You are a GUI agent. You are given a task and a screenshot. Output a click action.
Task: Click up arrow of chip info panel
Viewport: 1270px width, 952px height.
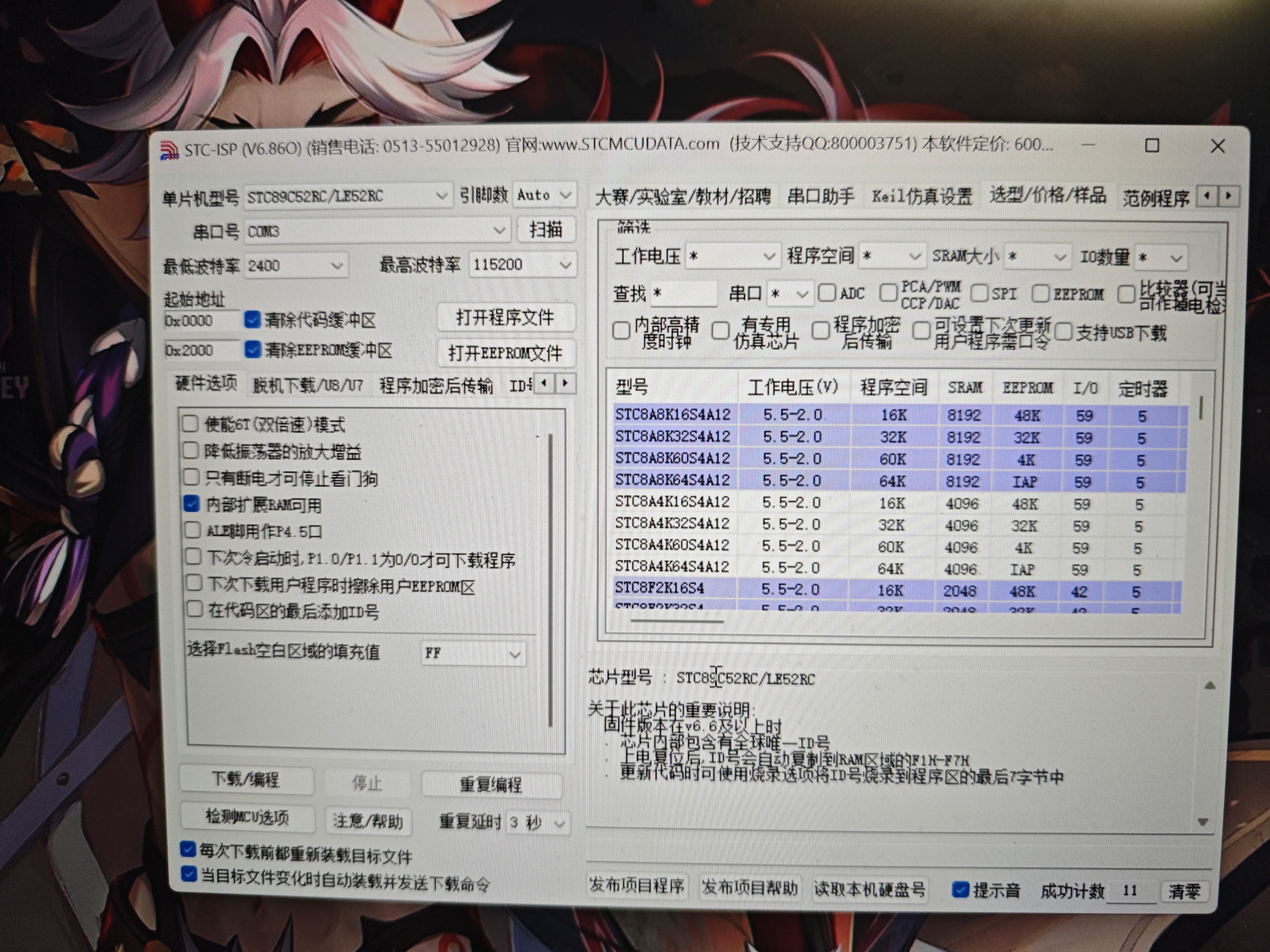1210,685
